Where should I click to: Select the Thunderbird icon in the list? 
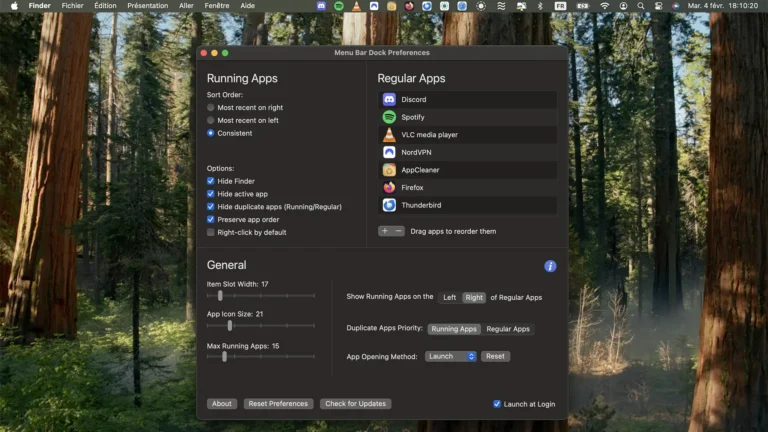click(x=389, y=205)
